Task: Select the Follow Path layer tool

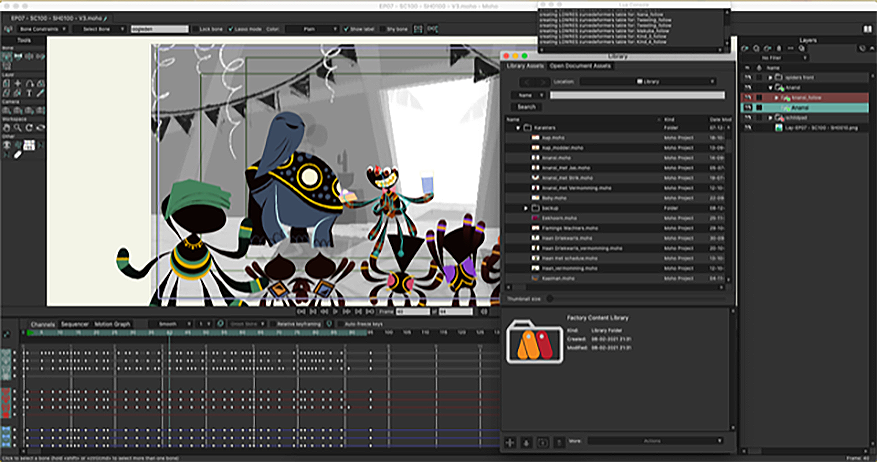Action: coord(29,83)
